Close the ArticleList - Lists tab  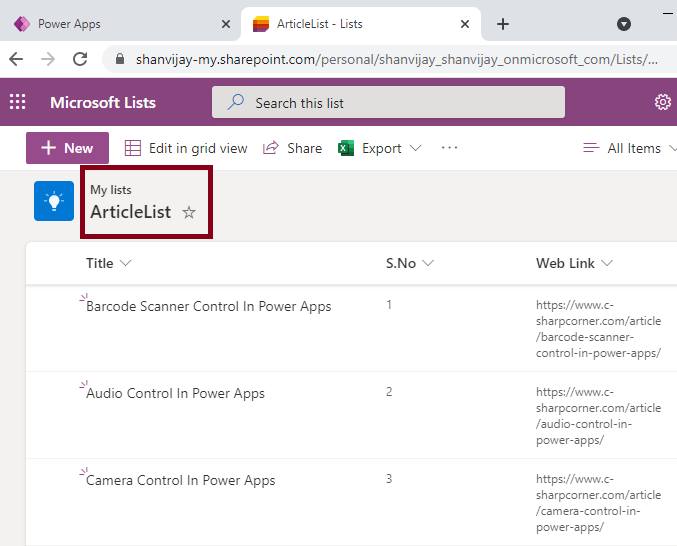point(465,24)
